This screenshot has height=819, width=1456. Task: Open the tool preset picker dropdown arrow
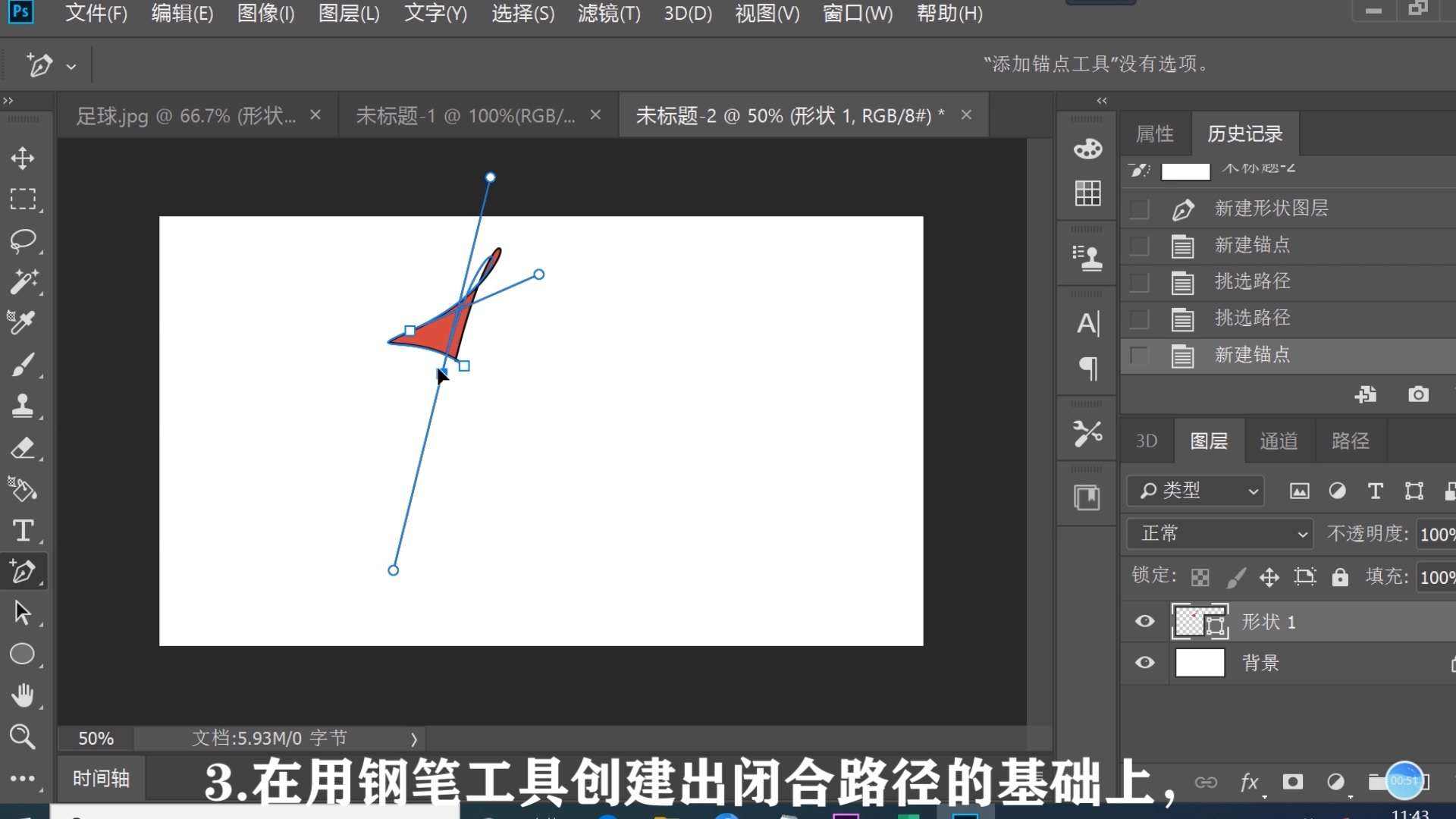tap(71, 67)
